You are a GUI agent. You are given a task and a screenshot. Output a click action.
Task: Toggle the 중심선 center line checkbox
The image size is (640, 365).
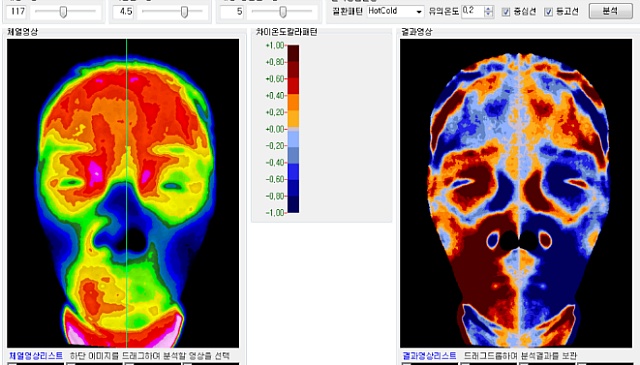point(506,12)
